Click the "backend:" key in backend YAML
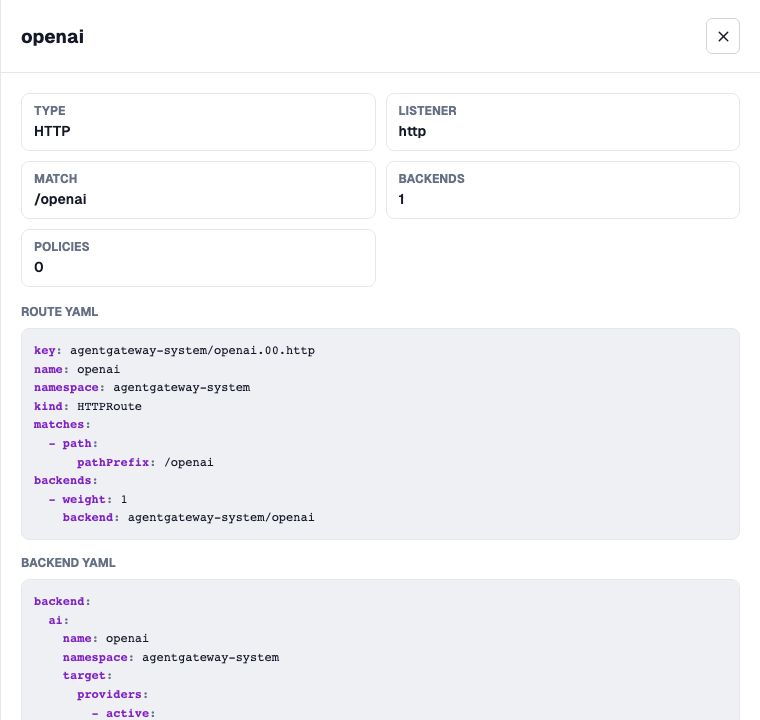 click(62, 602)
